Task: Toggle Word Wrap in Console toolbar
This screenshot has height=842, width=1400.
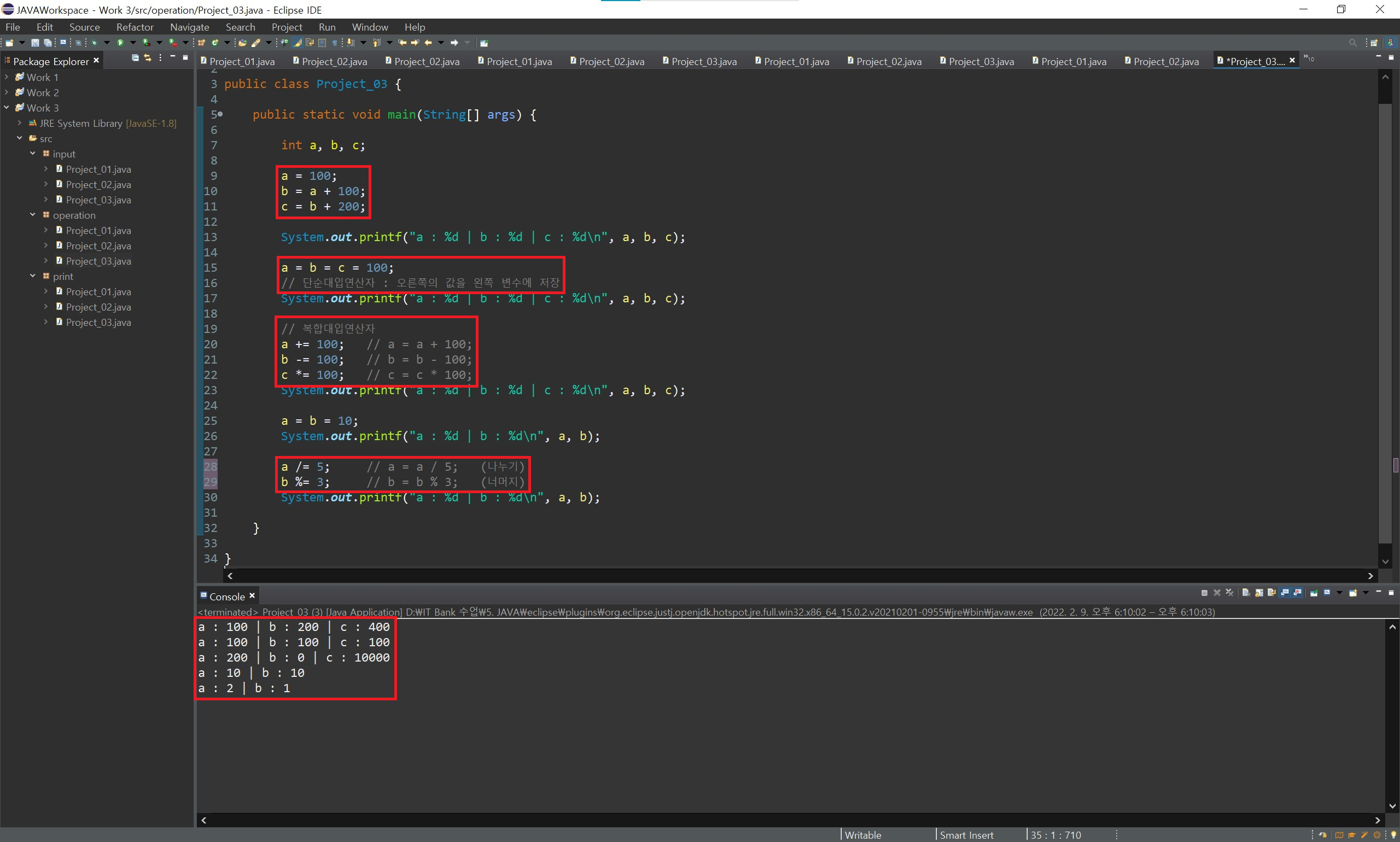Action: (x=1271, y=593)
